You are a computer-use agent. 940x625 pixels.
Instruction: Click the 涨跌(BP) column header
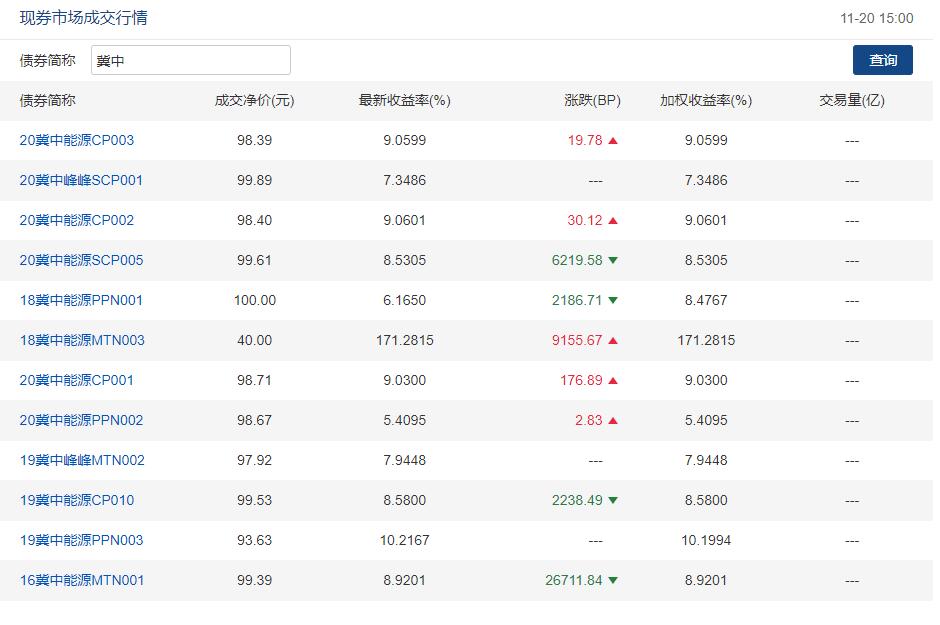click(x=592, y=100)
